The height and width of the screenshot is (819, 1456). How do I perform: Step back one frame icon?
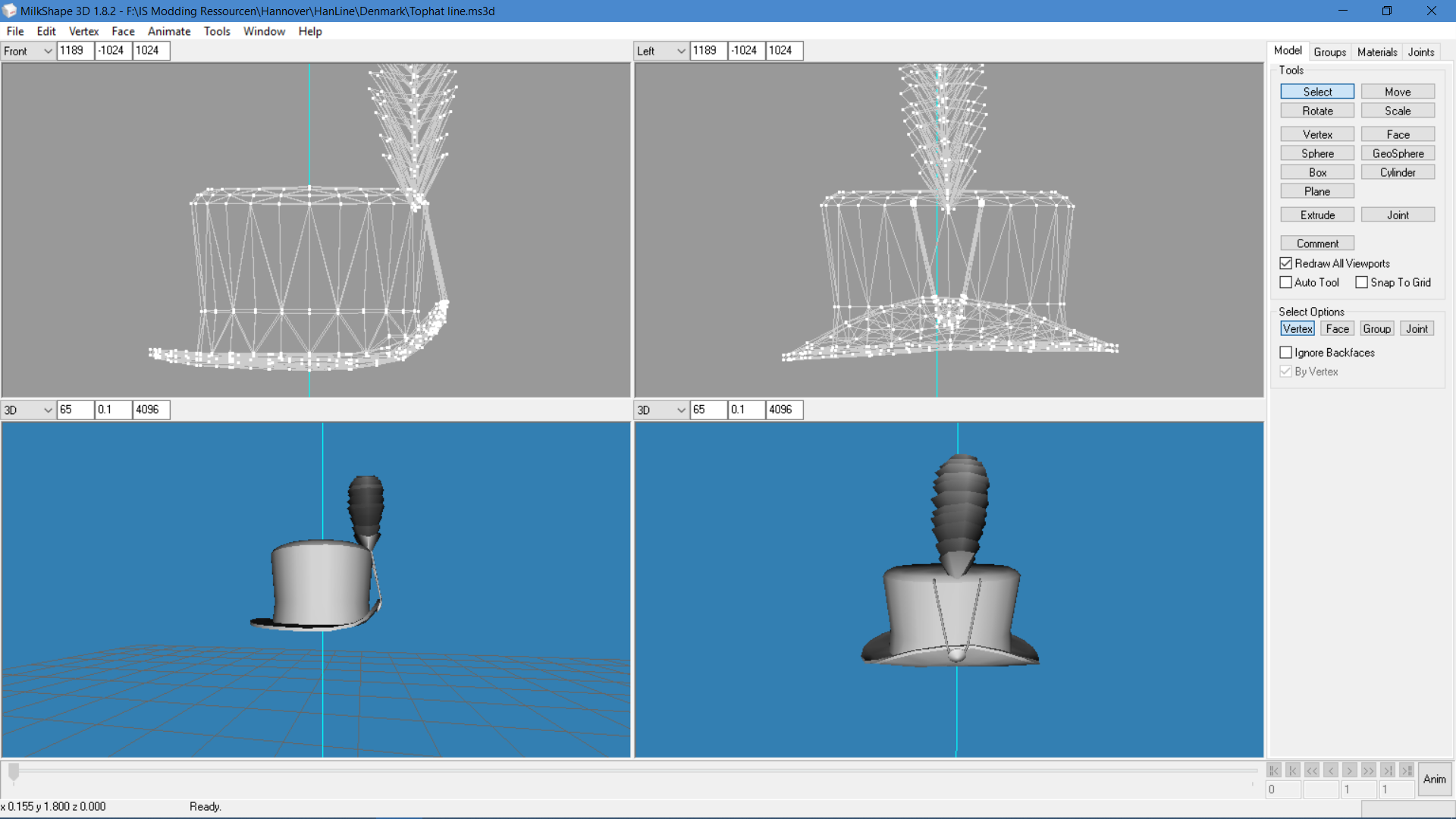1331,770
